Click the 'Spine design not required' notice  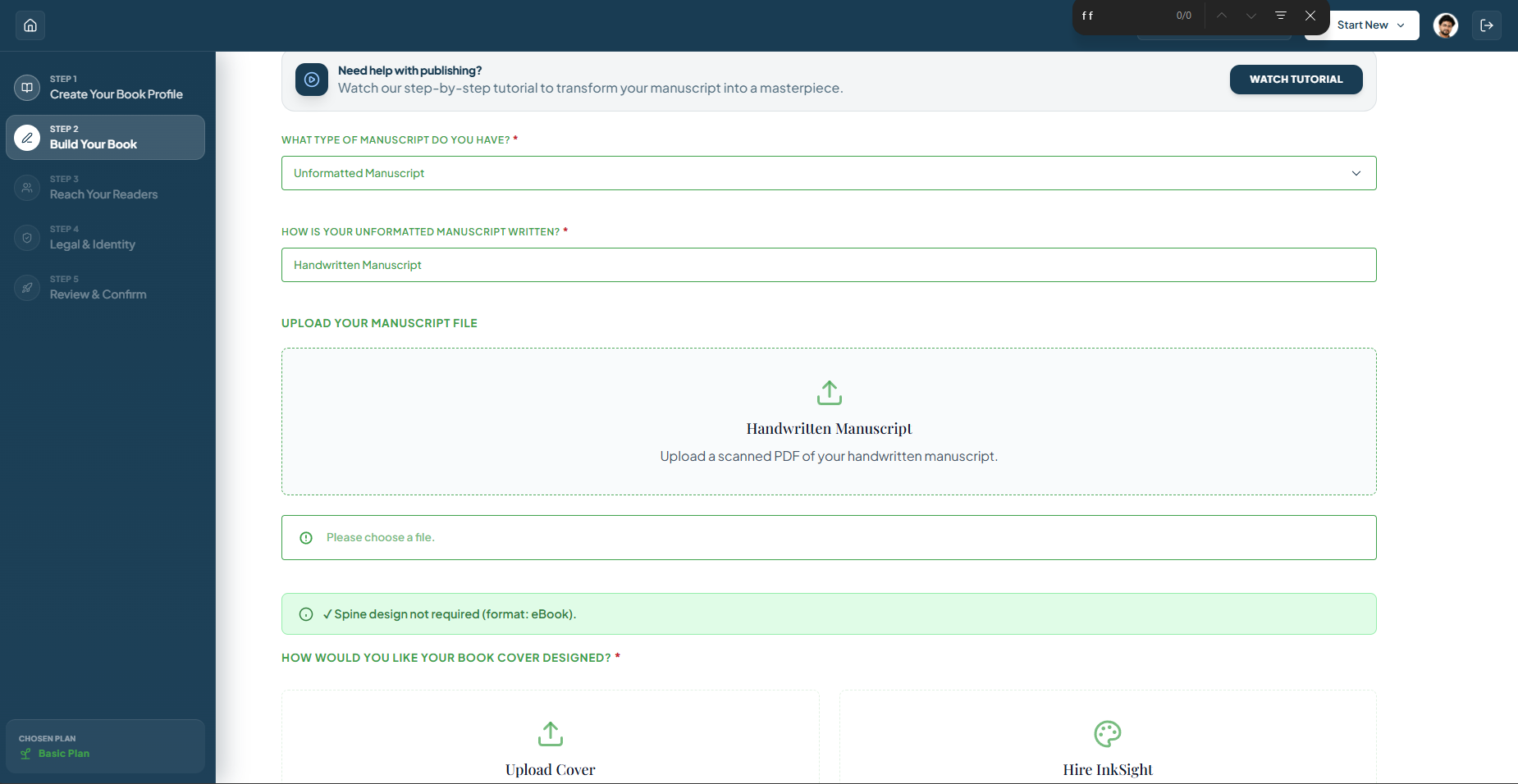829,613
